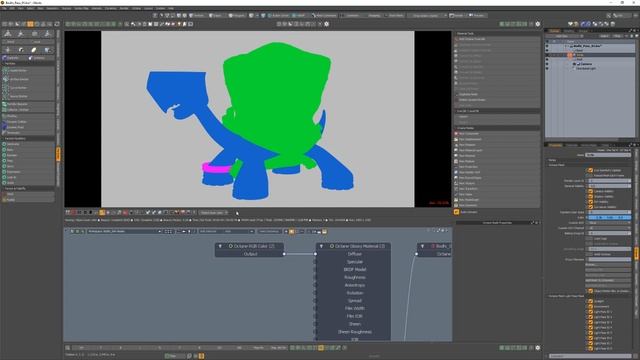
Task: Collapse the Octane Glossy Material node
Action: (321, 246)
